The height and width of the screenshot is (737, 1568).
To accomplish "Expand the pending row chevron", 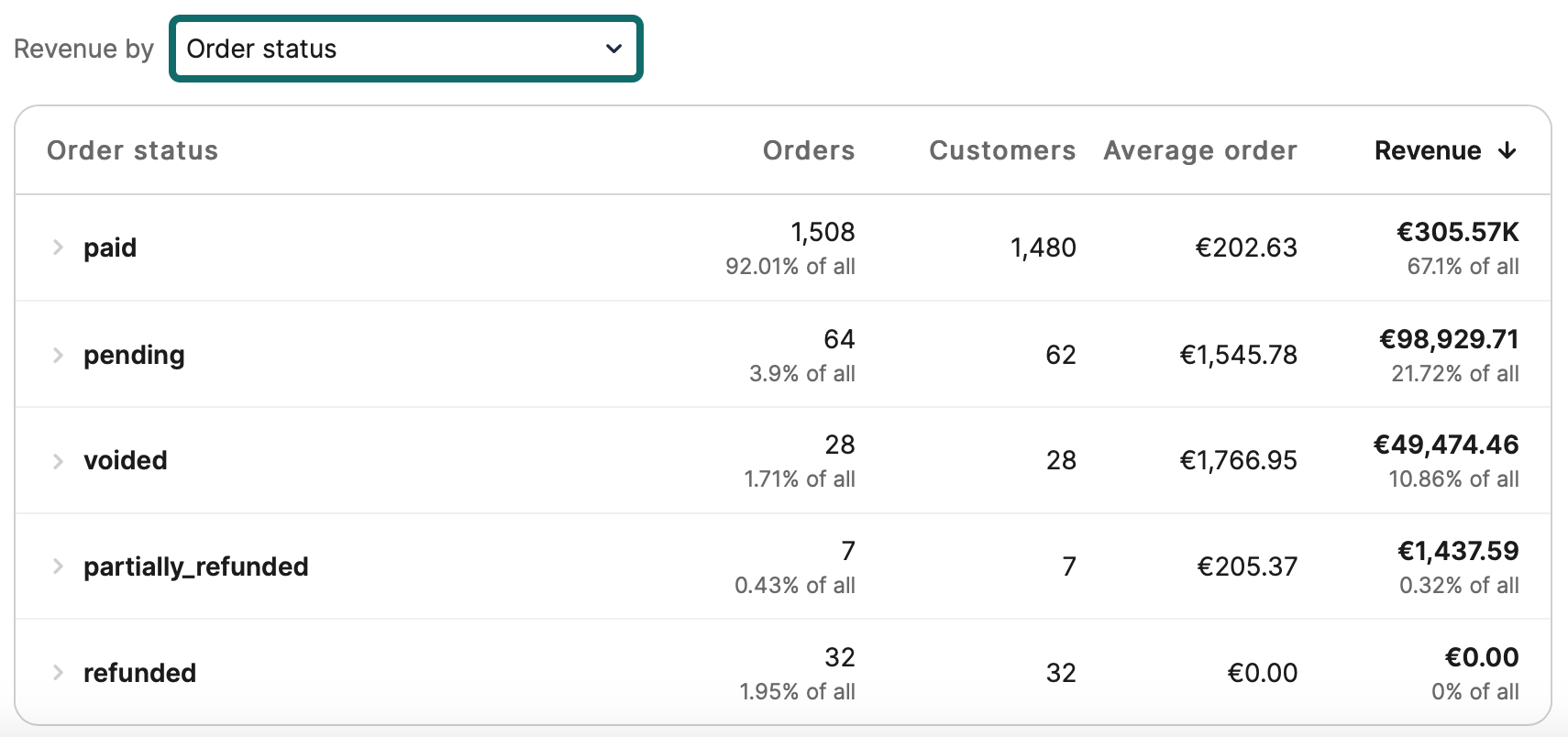I will tap(58, 355).
